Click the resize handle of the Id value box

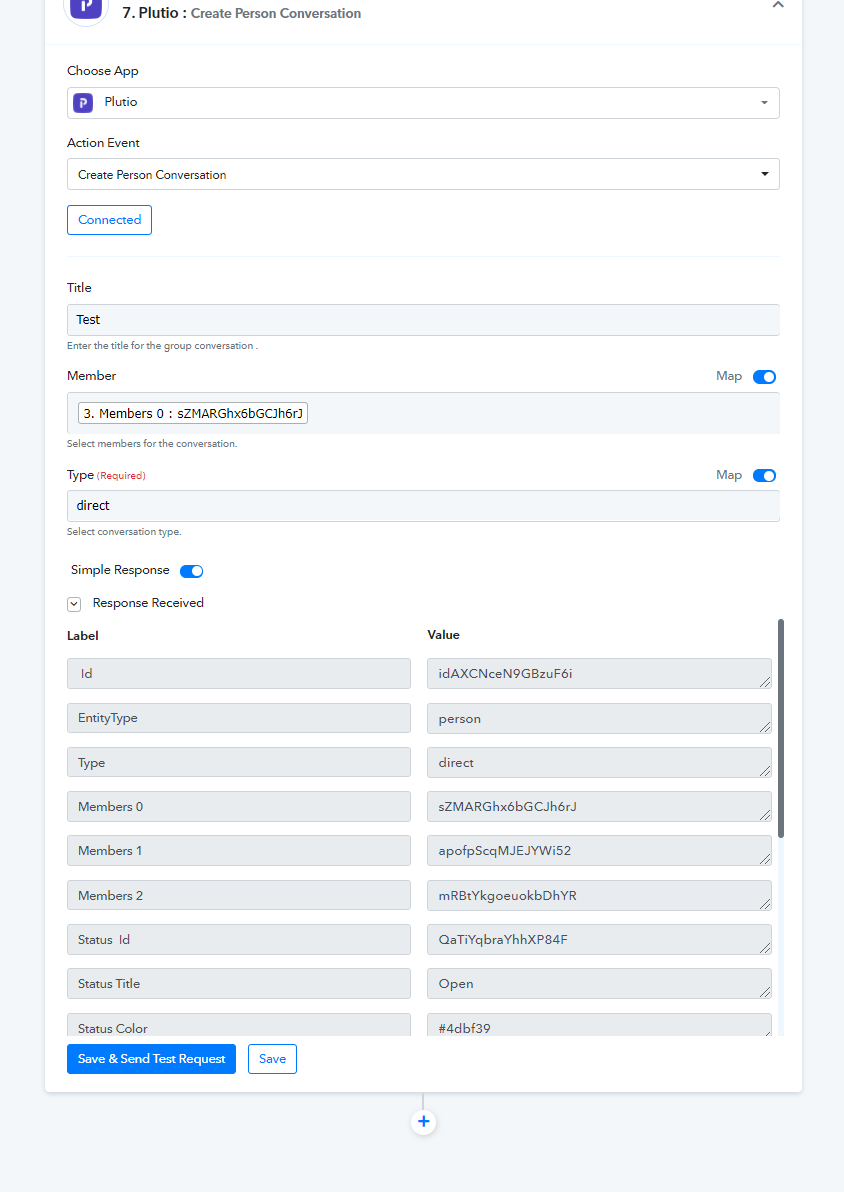(x=765, y=682)
